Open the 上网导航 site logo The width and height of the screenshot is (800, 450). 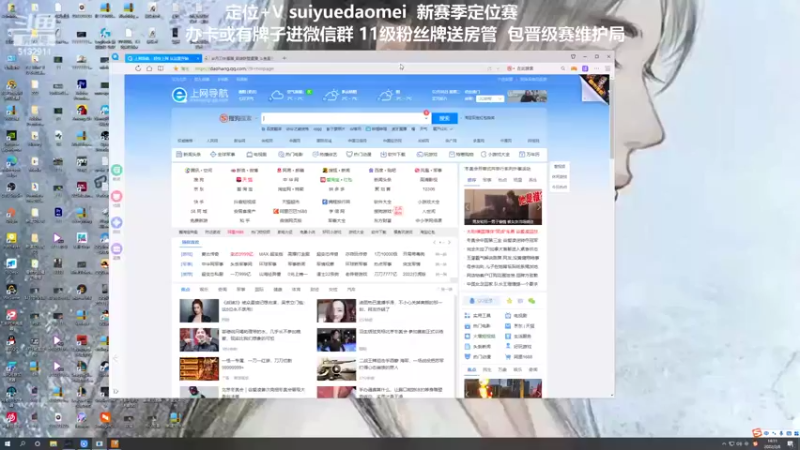click(x=200, y=94)
